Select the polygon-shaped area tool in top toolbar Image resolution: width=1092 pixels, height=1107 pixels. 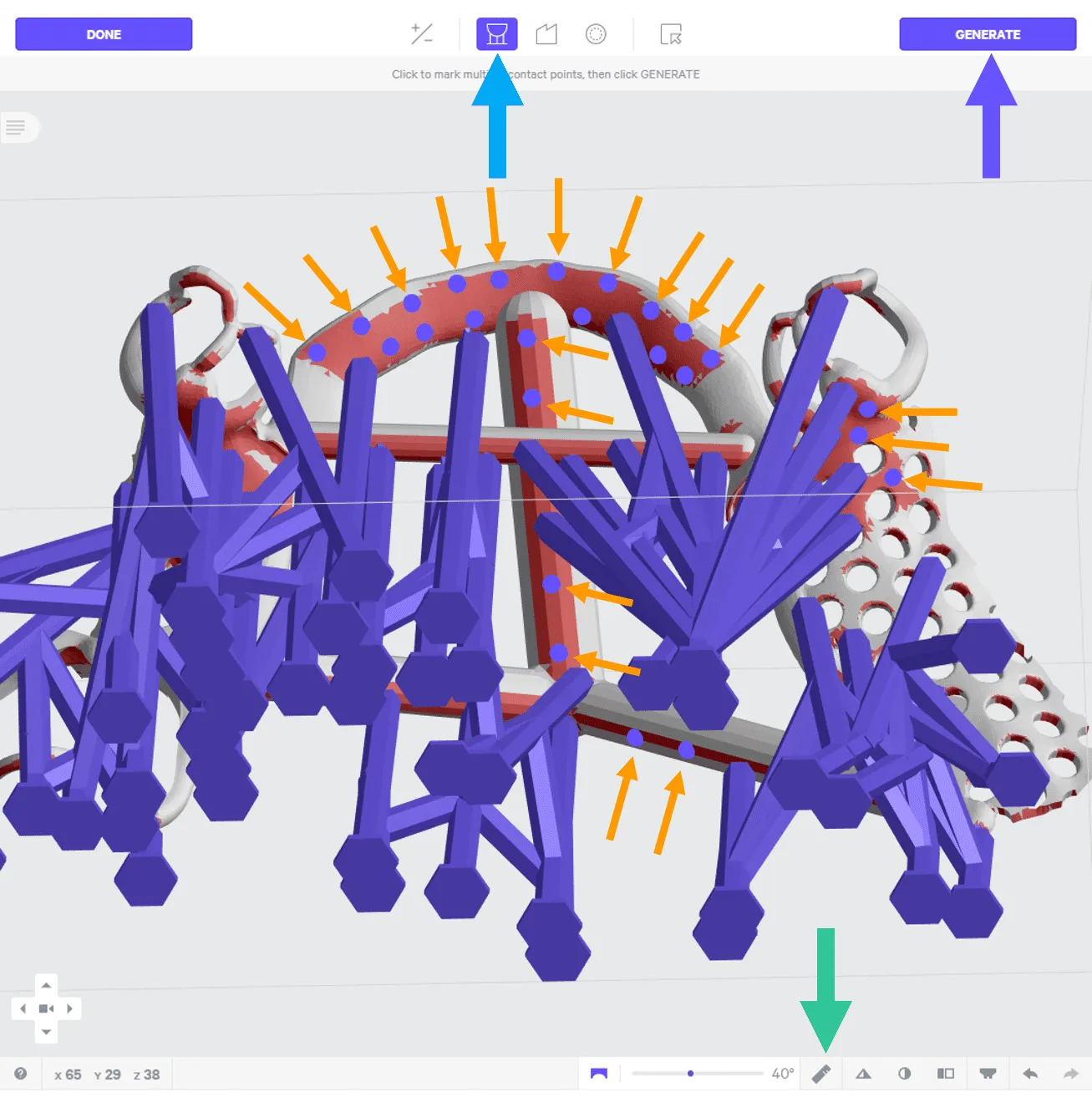coord(546,34)
